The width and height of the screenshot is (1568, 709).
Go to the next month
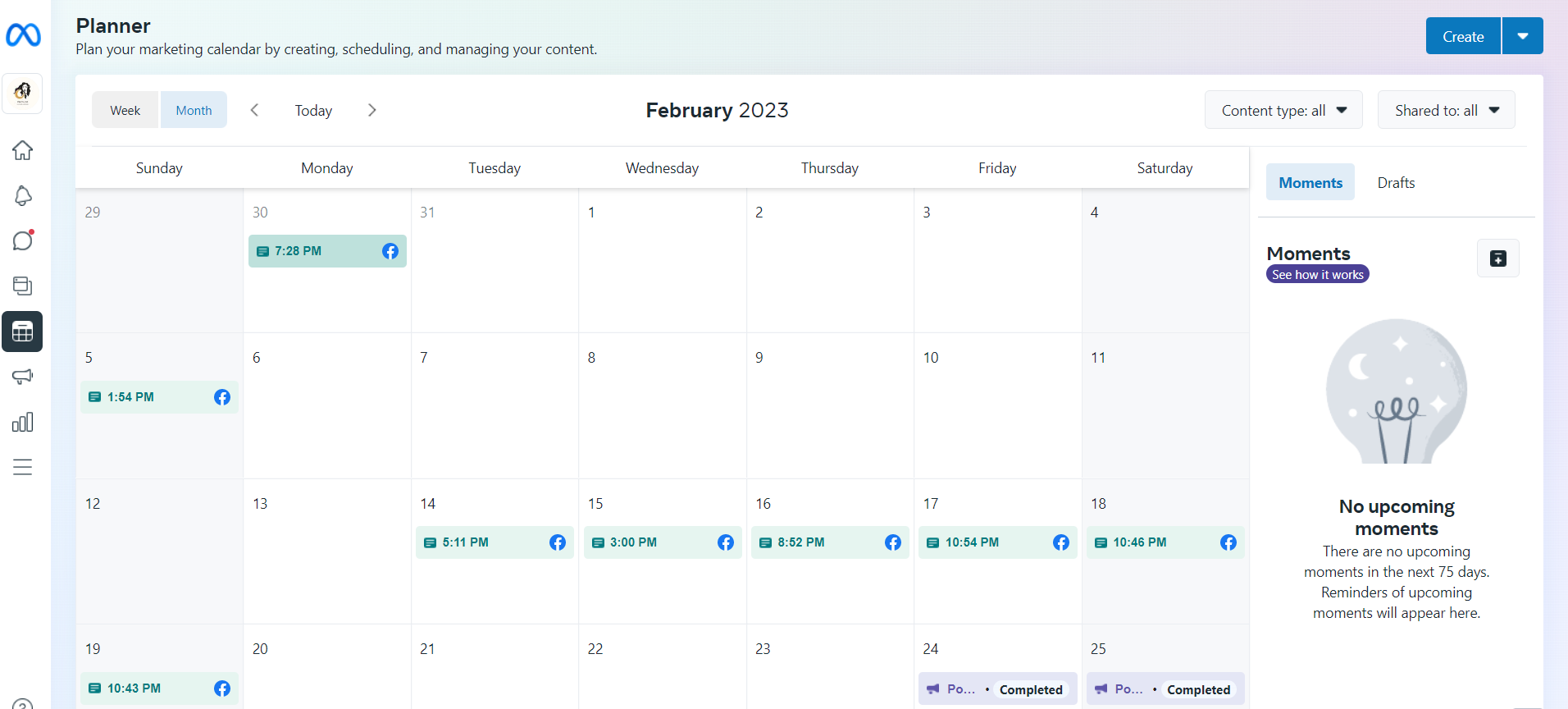(372, 110)
